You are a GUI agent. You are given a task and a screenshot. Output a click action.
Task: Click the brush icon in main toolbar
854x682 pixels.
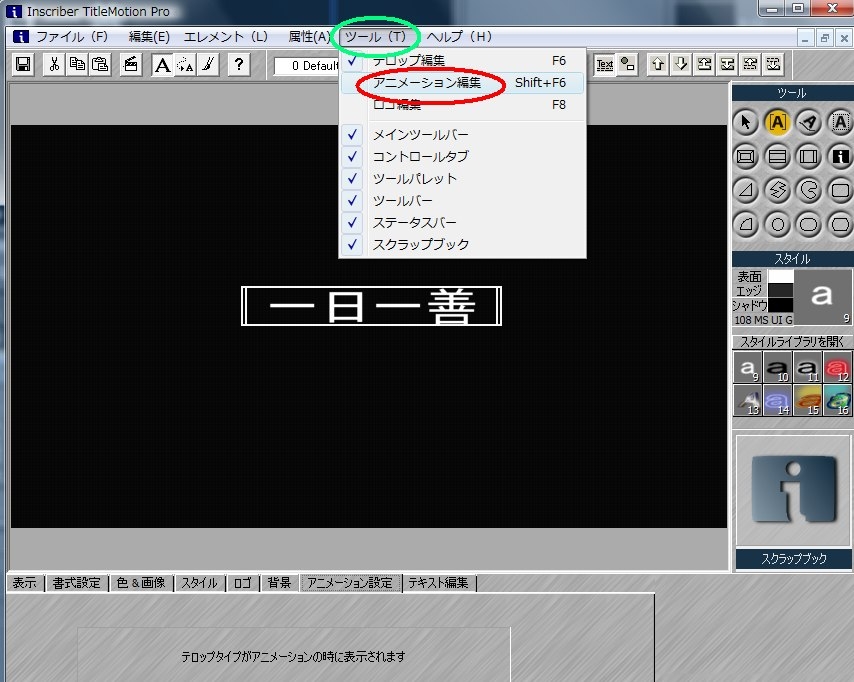coord(208,64)
